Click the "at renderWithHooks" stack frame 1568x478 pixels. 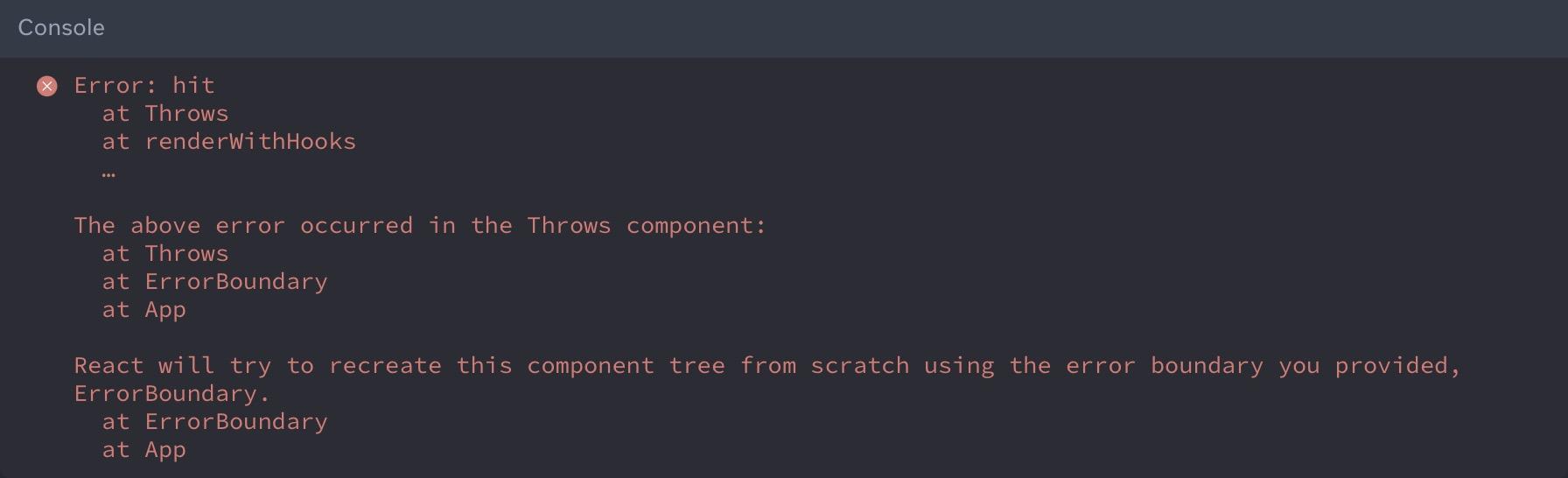(x=228, y=142)
